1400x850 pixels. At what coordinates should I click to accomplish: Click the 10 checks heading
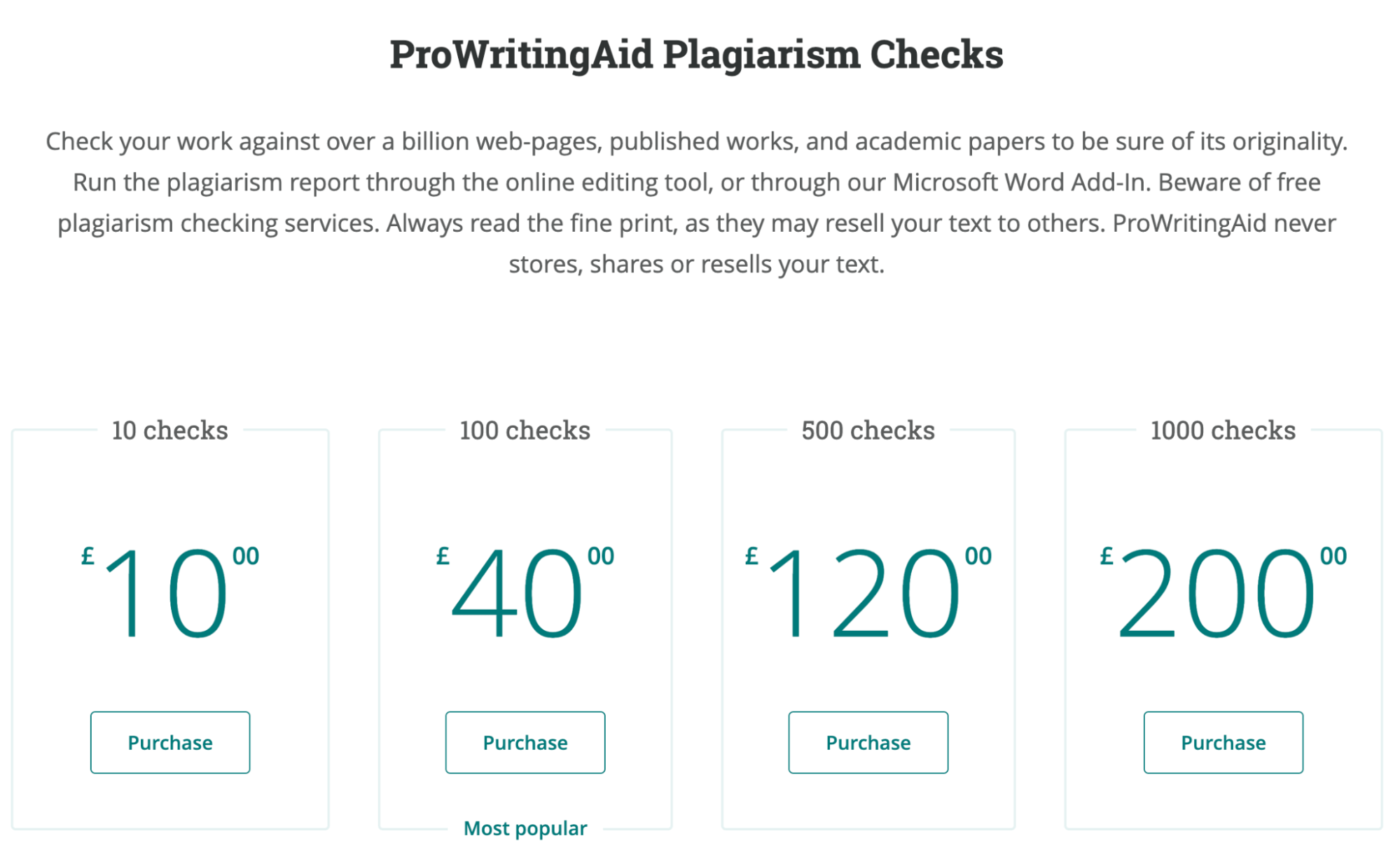coord(169,430)
